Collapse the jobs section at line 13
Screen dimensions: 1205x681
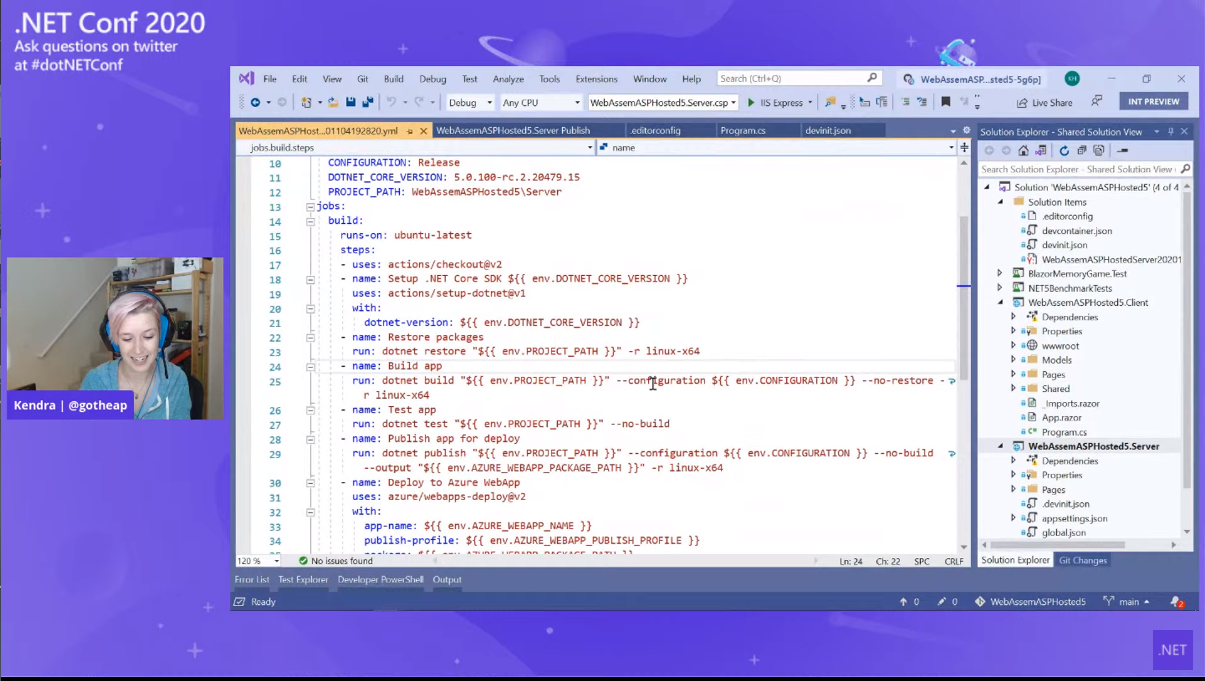click(x=311, y=206)
